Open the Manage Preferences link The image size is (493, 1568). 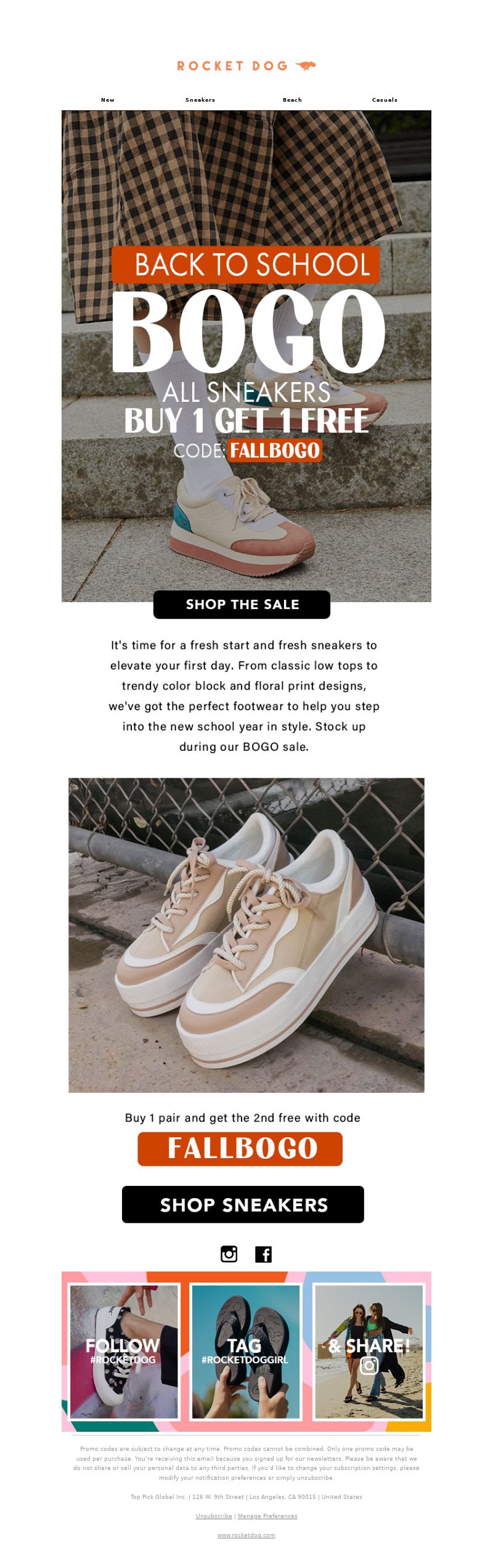pos(267,1516)
